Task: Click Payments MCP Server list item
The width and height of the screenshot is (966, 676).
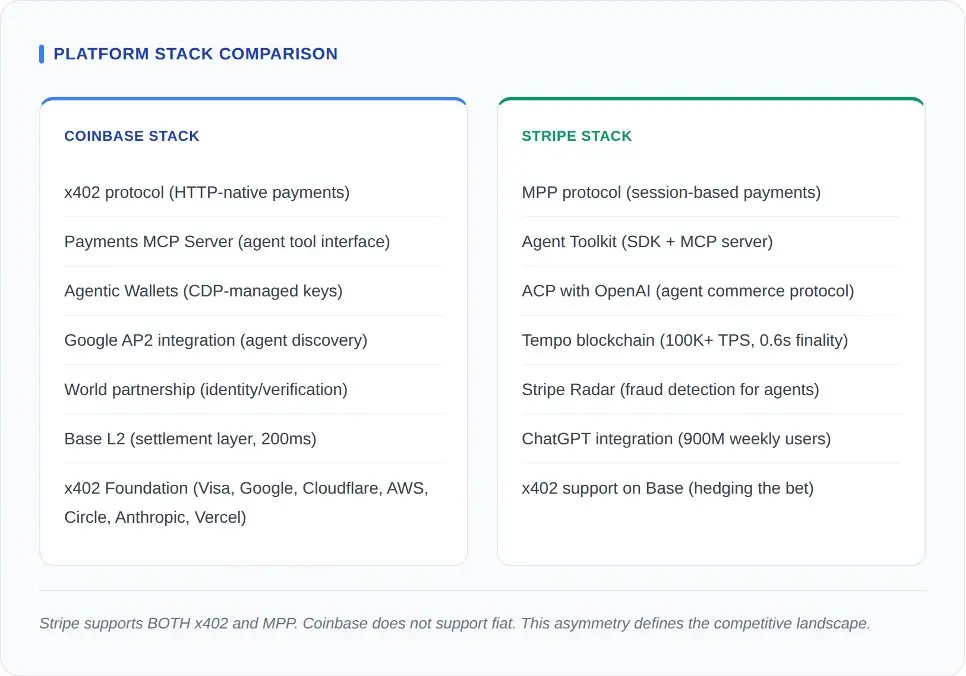Action: point(227,241)
